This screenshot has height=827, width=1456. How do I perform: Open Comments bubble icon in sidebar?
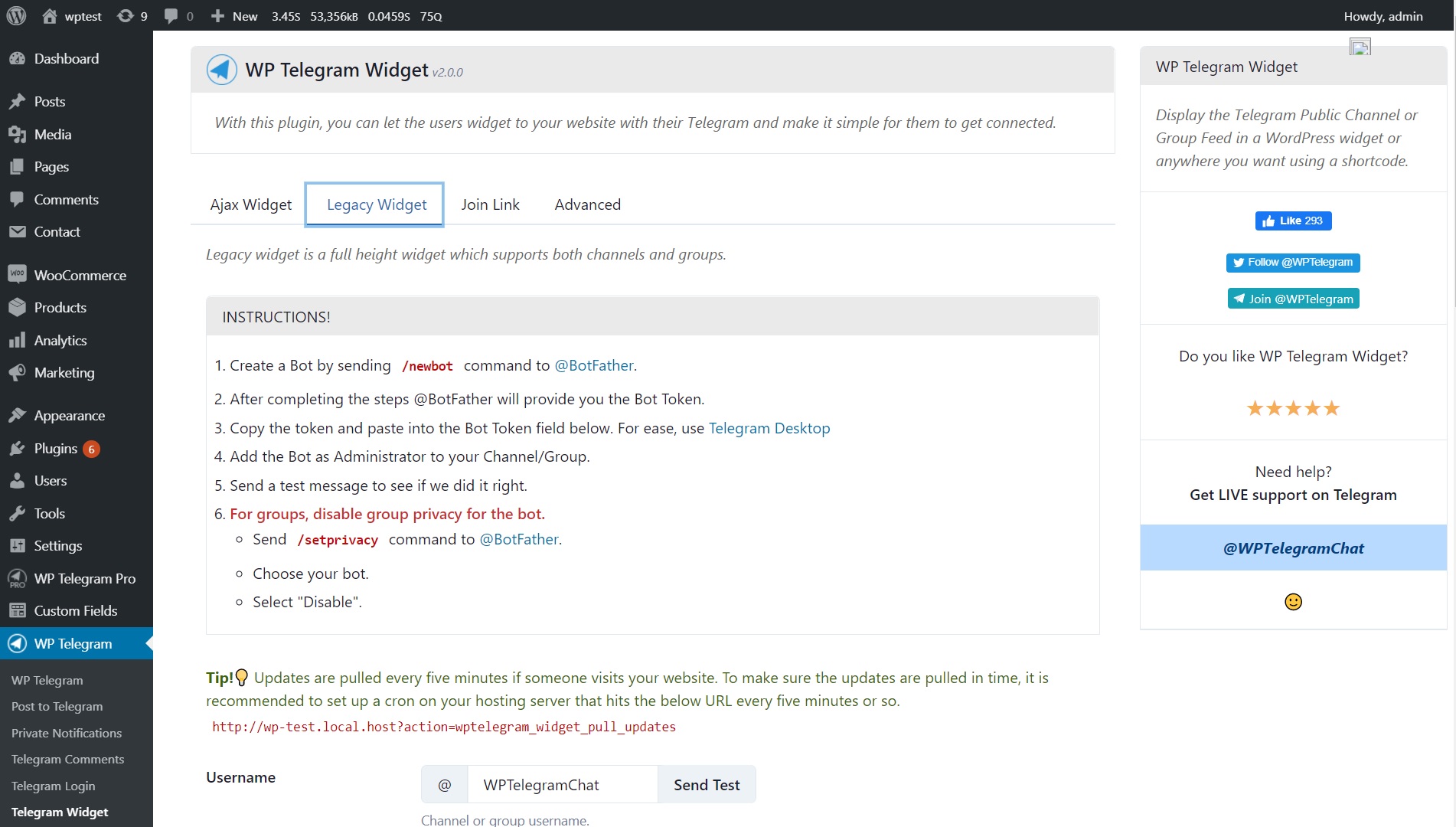(17, 200)
